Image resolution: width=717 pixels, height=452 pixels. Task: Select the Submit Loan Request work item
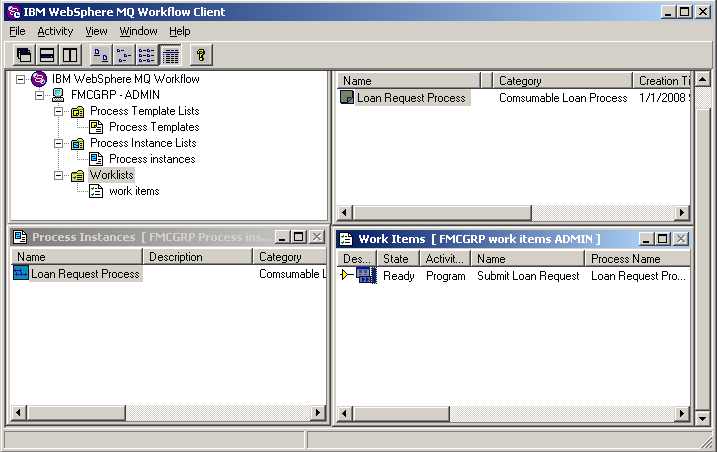click(528, 276)
